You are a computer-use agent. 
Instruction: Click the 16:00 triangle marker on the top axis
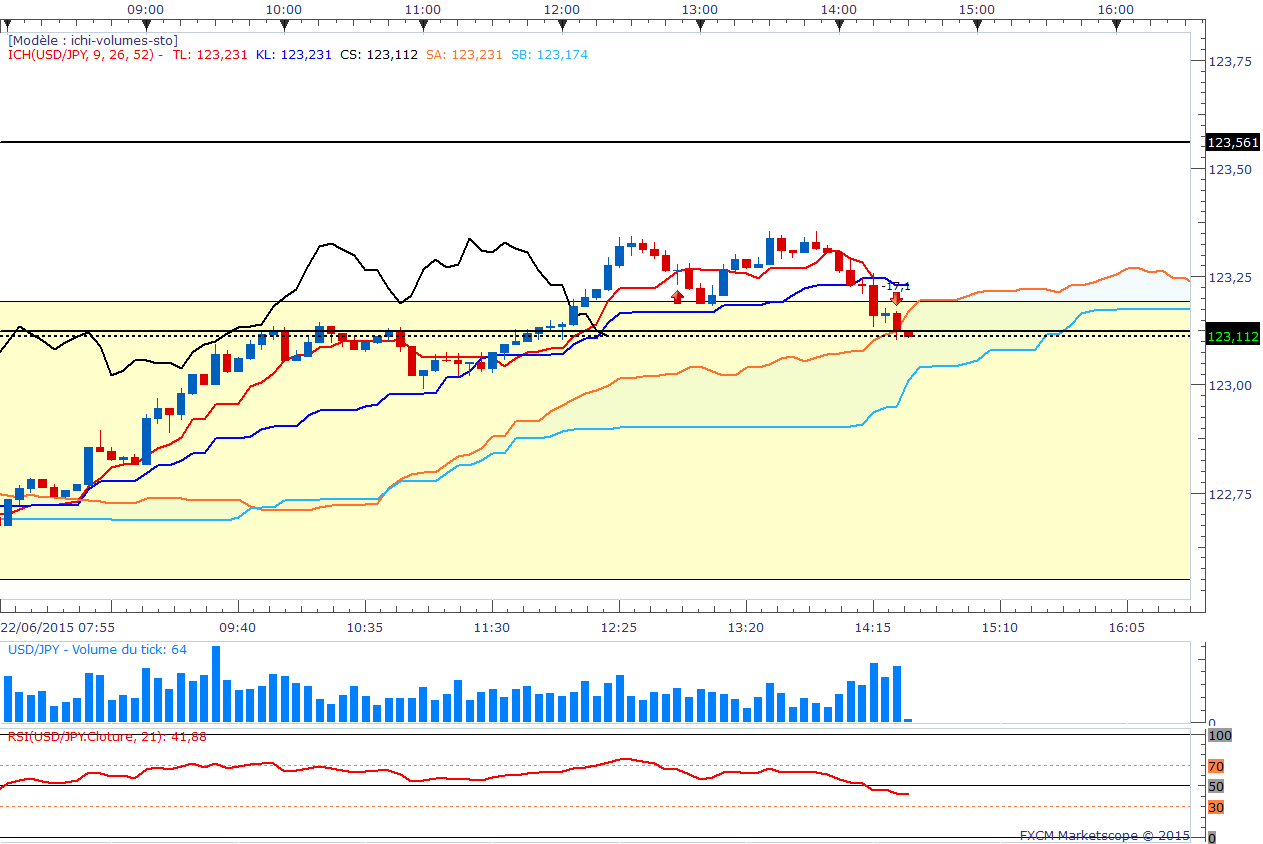coord(1115,25)
